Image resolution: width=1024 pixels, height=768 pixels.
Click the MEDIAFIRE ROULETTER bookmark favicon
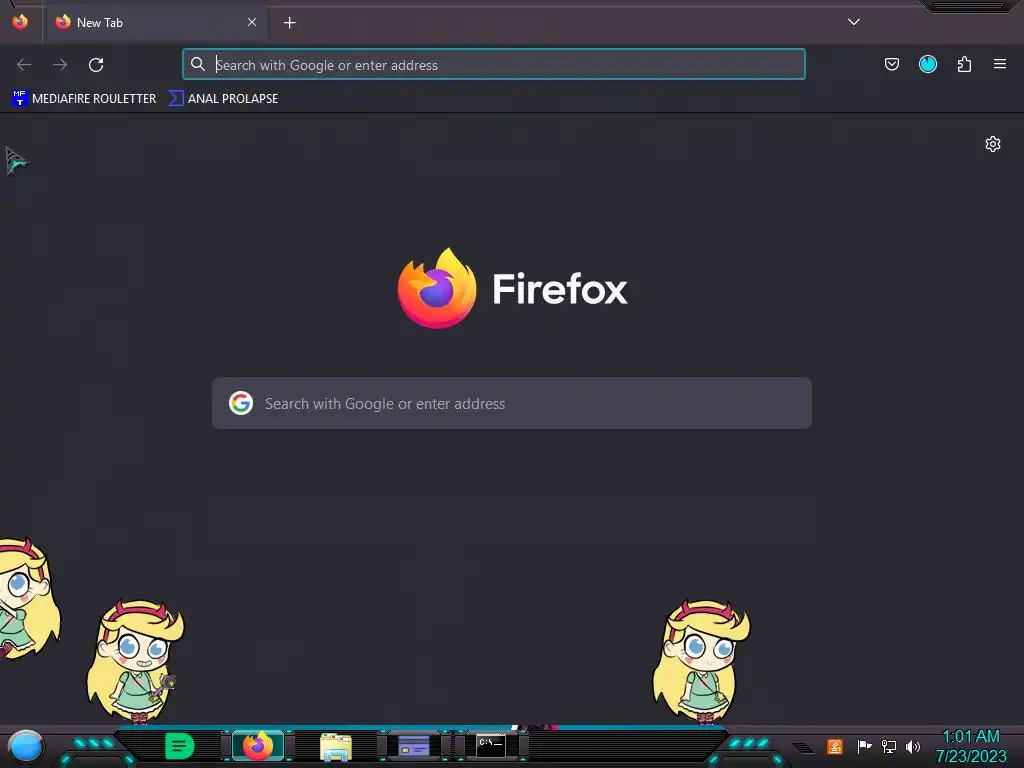(x=20, y=98)
